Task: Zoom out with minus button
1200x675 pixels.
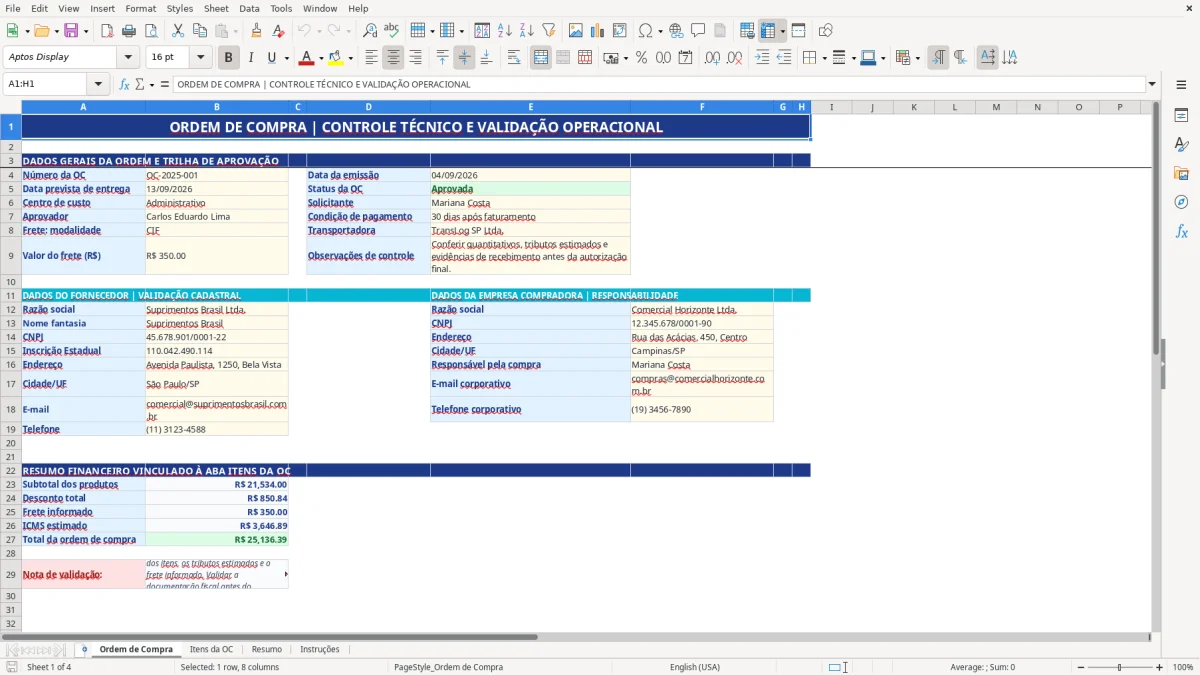Action: pos(1081,667)
